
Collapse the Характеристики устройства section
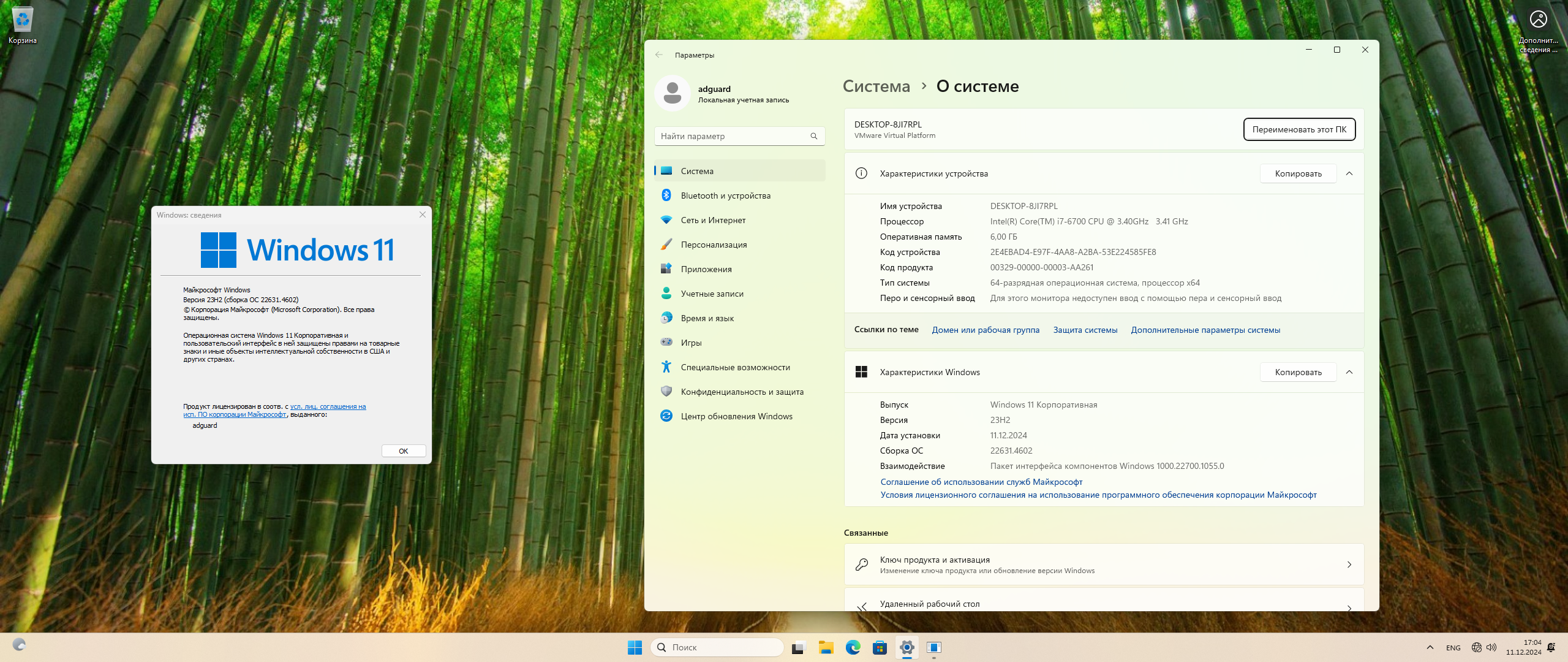point(1349,173)
